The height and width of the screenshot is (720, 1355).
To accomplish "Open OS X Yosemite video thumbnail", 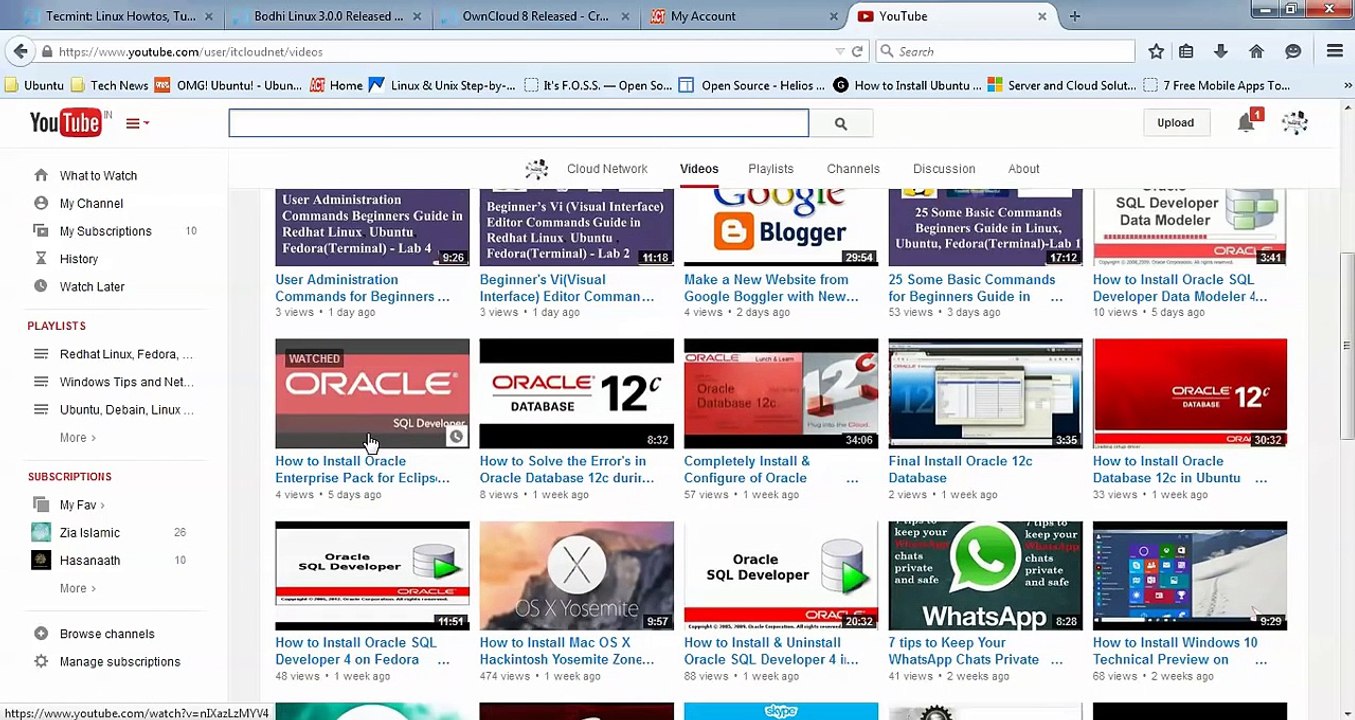I will (576, 575).
